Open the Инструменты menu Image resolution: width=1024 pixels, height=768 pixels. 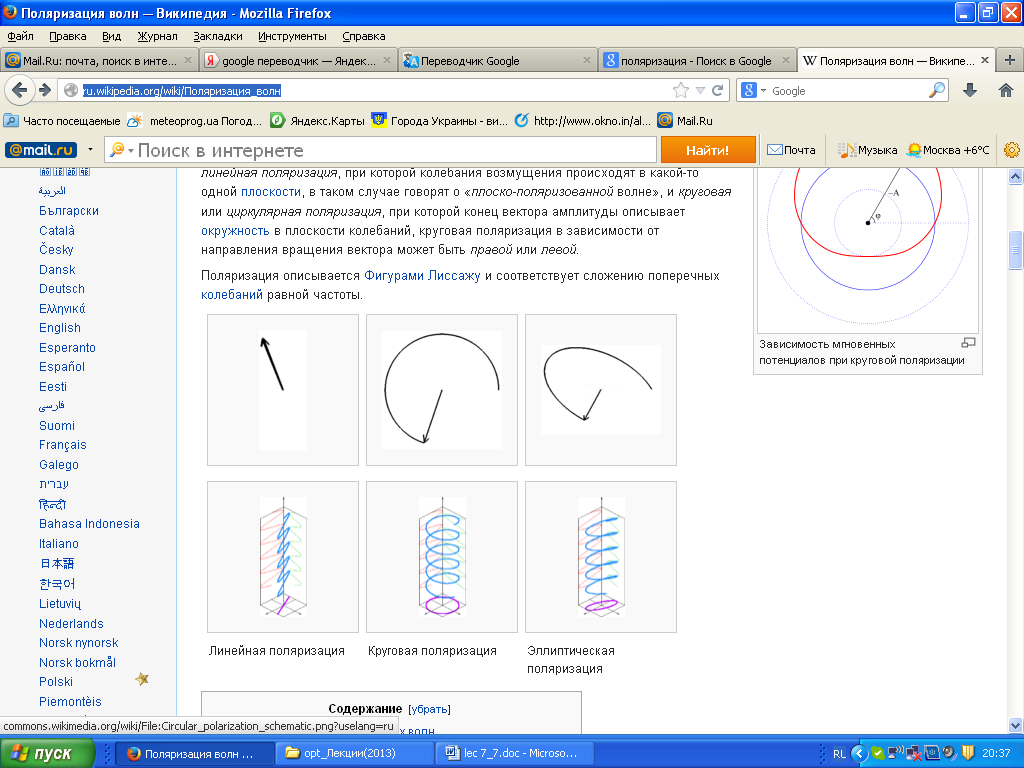[292, 36]
